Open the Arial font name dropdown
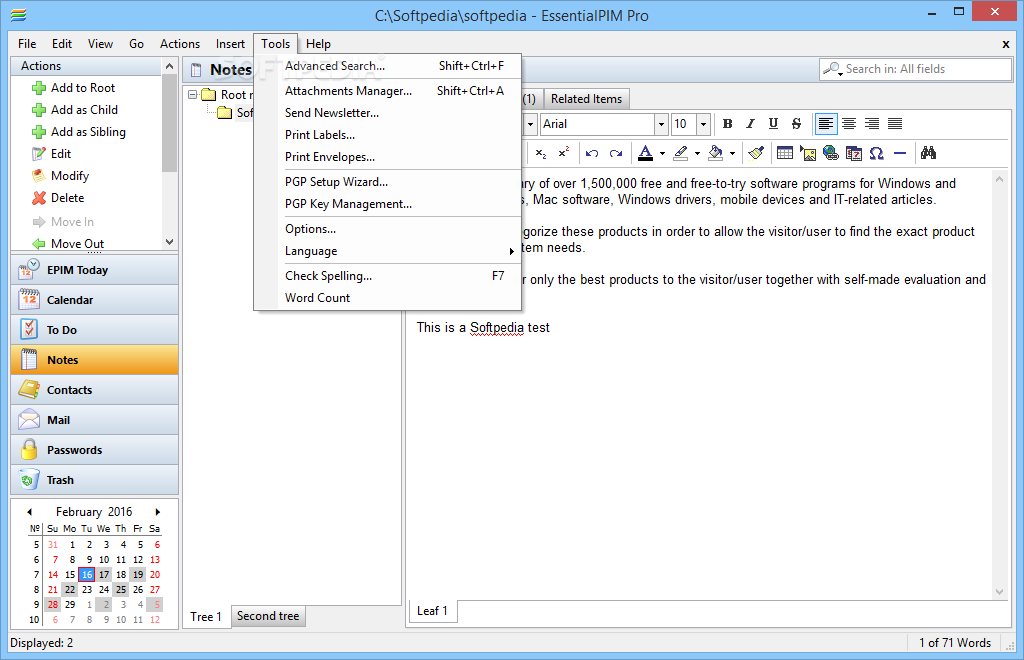This screenshot has height=660, width=1024. [x=661, y=124]
